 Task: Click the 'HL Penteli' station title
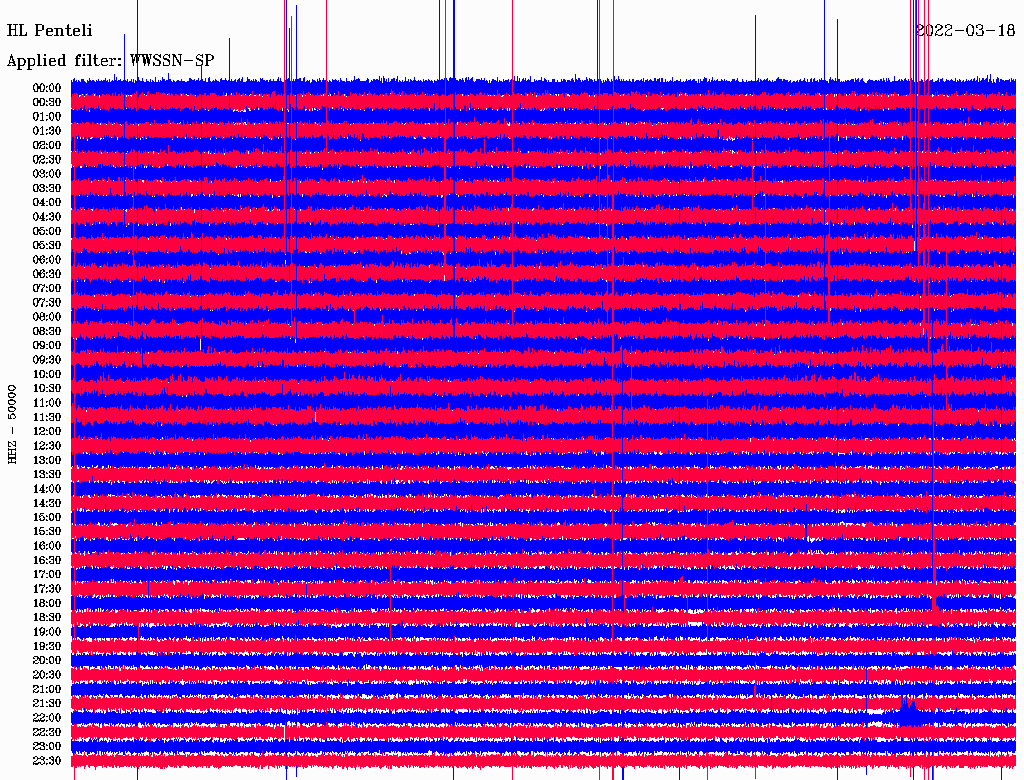50,31
